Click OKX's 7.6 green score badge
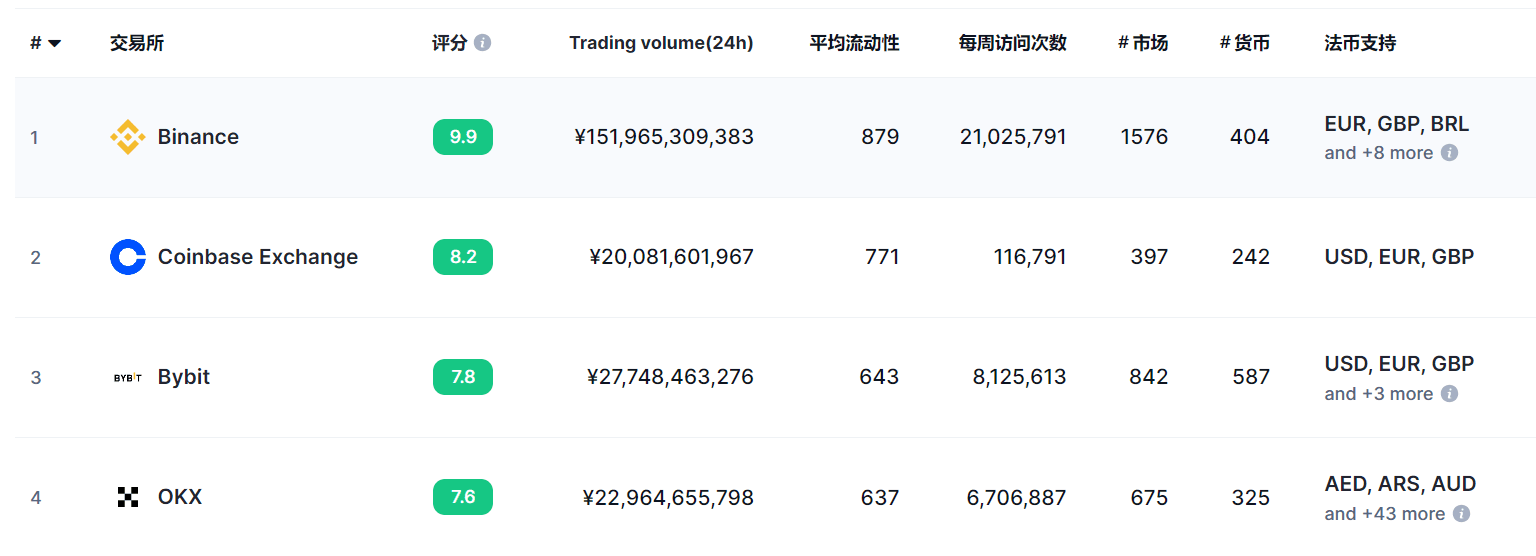Image resolution: width=1536 pixels, height=556 pixels. pyautogui.click(x=463, y=497)
